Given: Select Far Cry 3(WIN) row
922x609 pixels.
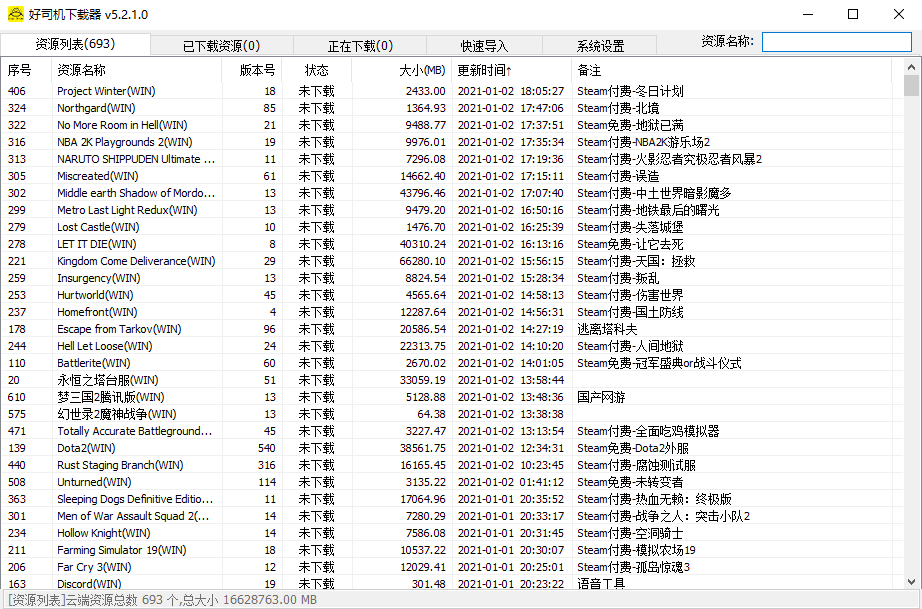Looking at the screenshot, I should (452, 568).
